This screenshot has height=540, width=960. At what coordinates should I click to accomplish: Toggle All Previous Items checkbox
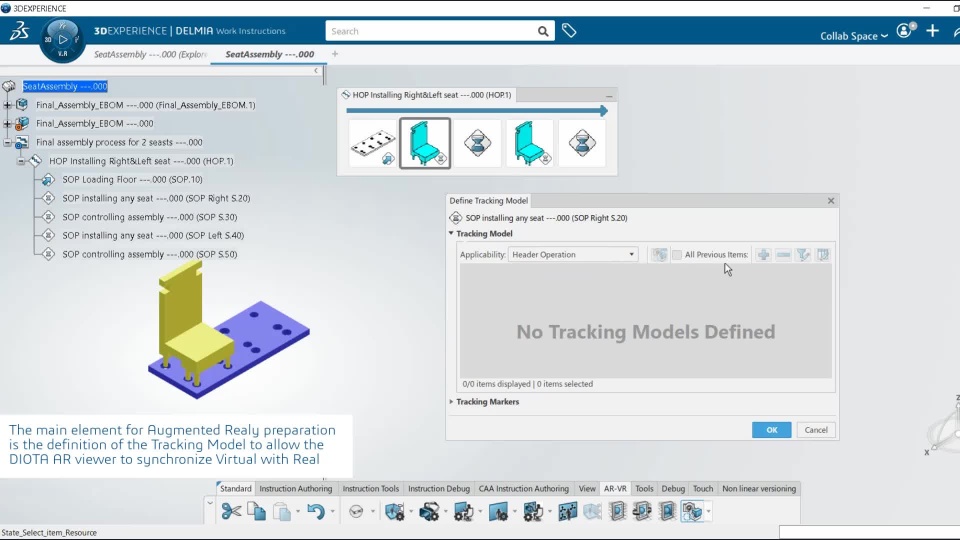(x=677, y=255)
